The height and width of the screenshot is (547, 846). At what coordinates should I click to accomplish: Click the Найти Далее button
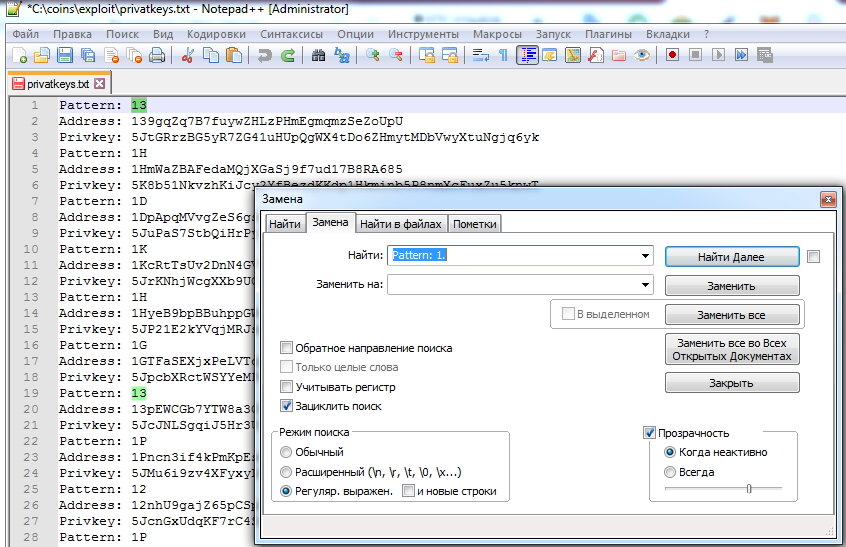click(731, 257)
